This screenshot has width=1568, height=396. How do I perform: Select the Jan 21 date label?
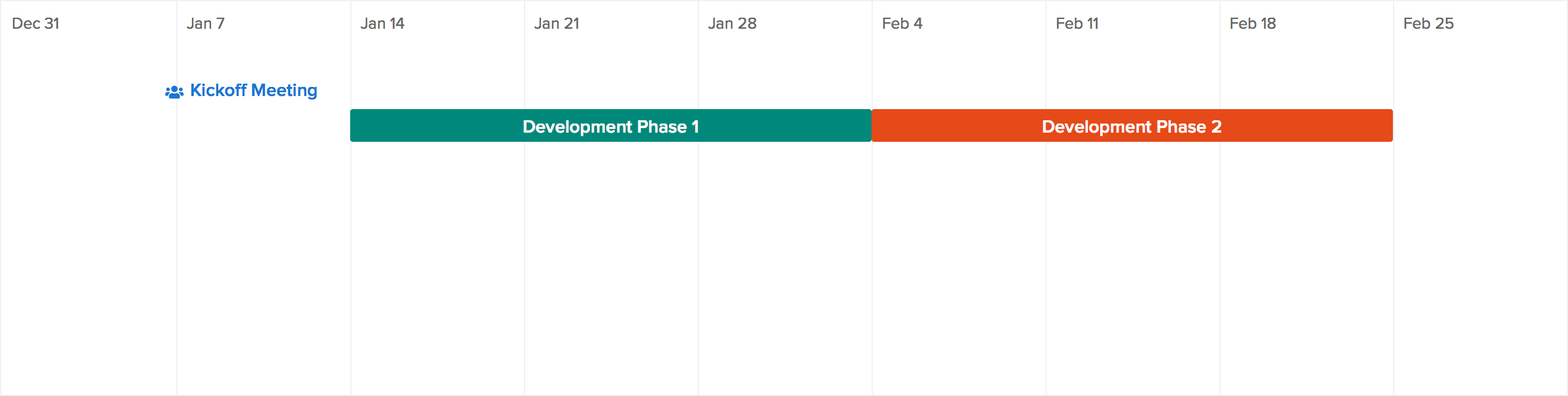[557, 24]
